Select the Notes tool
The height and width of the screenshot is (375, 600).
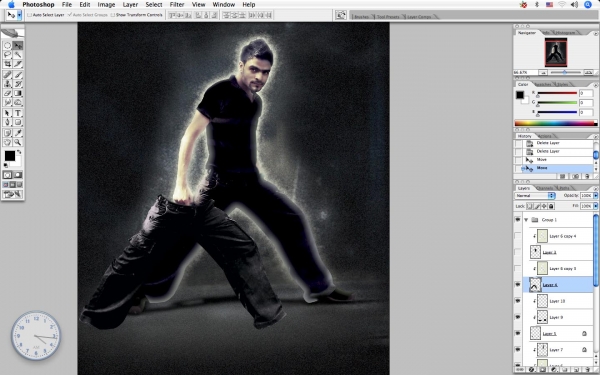[x=7, y=133]
